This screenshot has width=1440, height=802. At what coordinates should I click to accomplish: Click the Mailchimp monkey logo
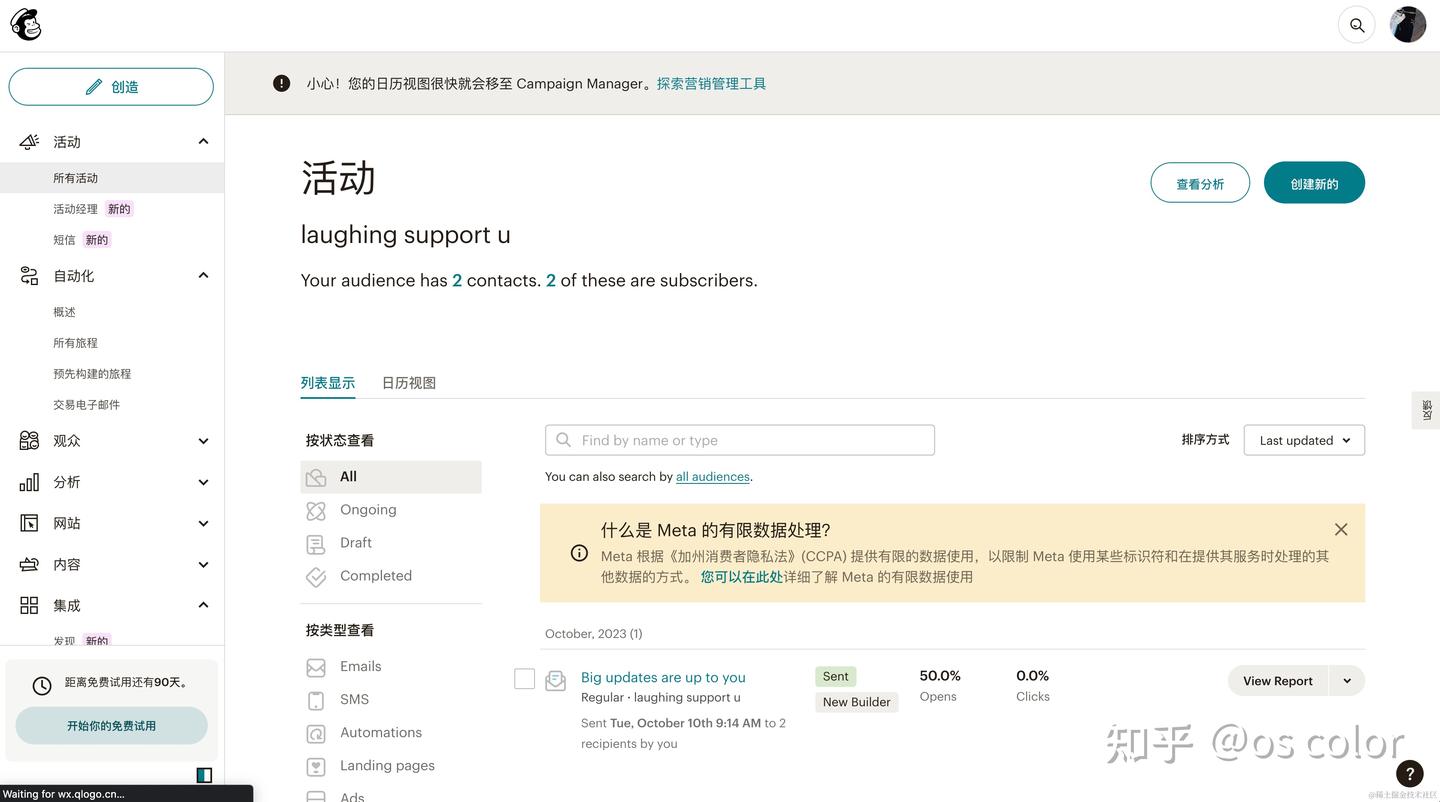(x=26, y=25)
